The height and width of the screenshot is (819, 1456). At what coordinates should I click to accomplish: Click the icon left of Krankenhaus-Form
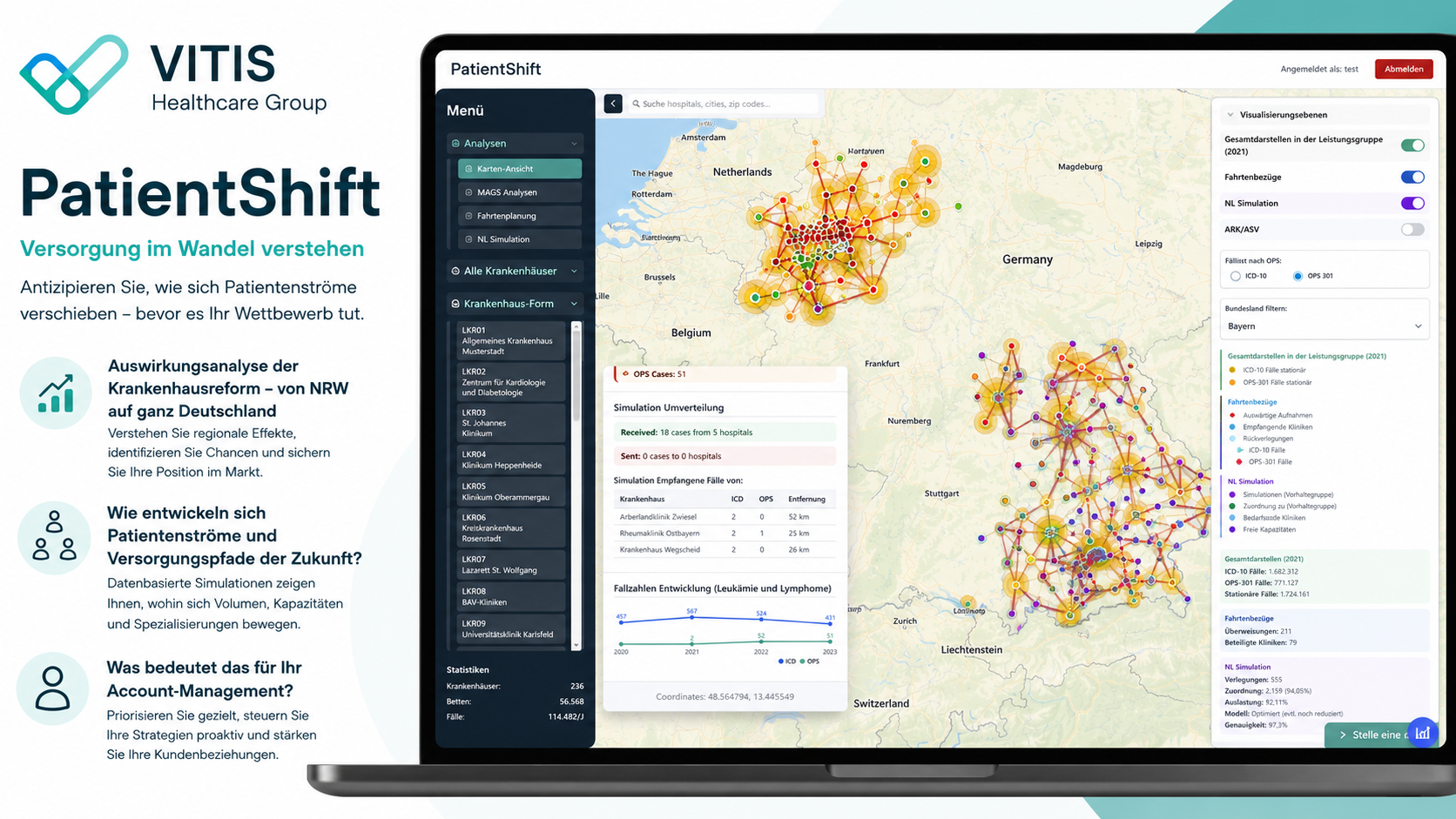455,304
